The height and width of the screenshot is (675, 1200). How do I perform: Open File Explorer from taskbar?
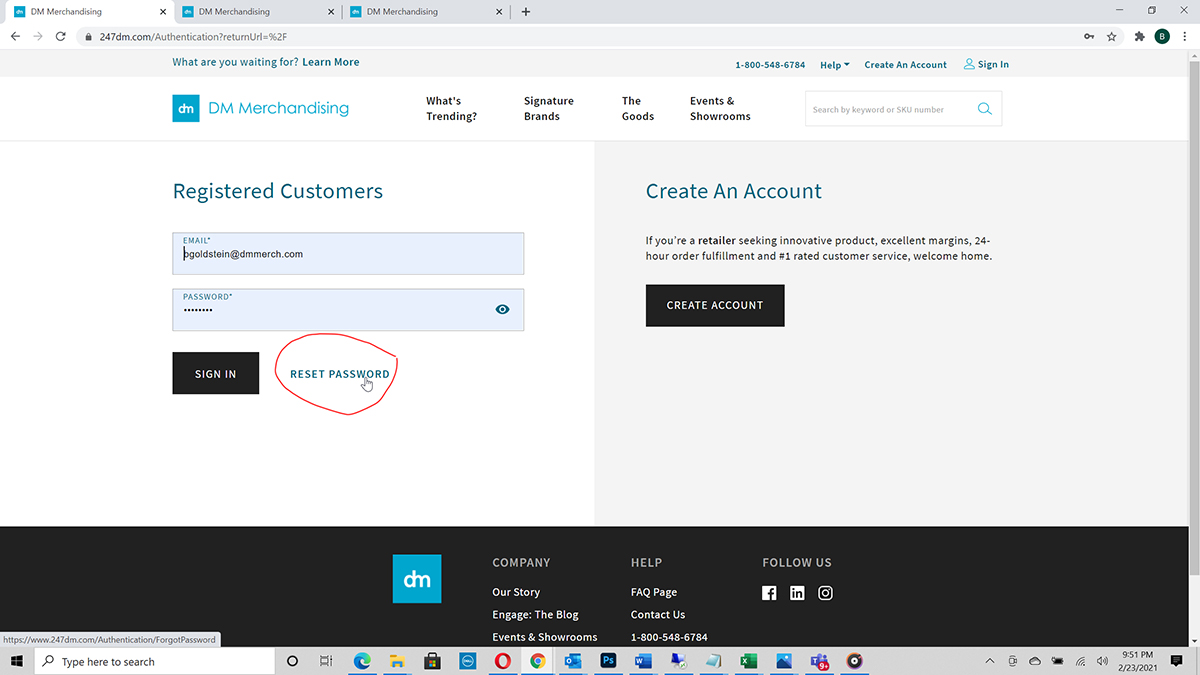(x=397, y=661)
